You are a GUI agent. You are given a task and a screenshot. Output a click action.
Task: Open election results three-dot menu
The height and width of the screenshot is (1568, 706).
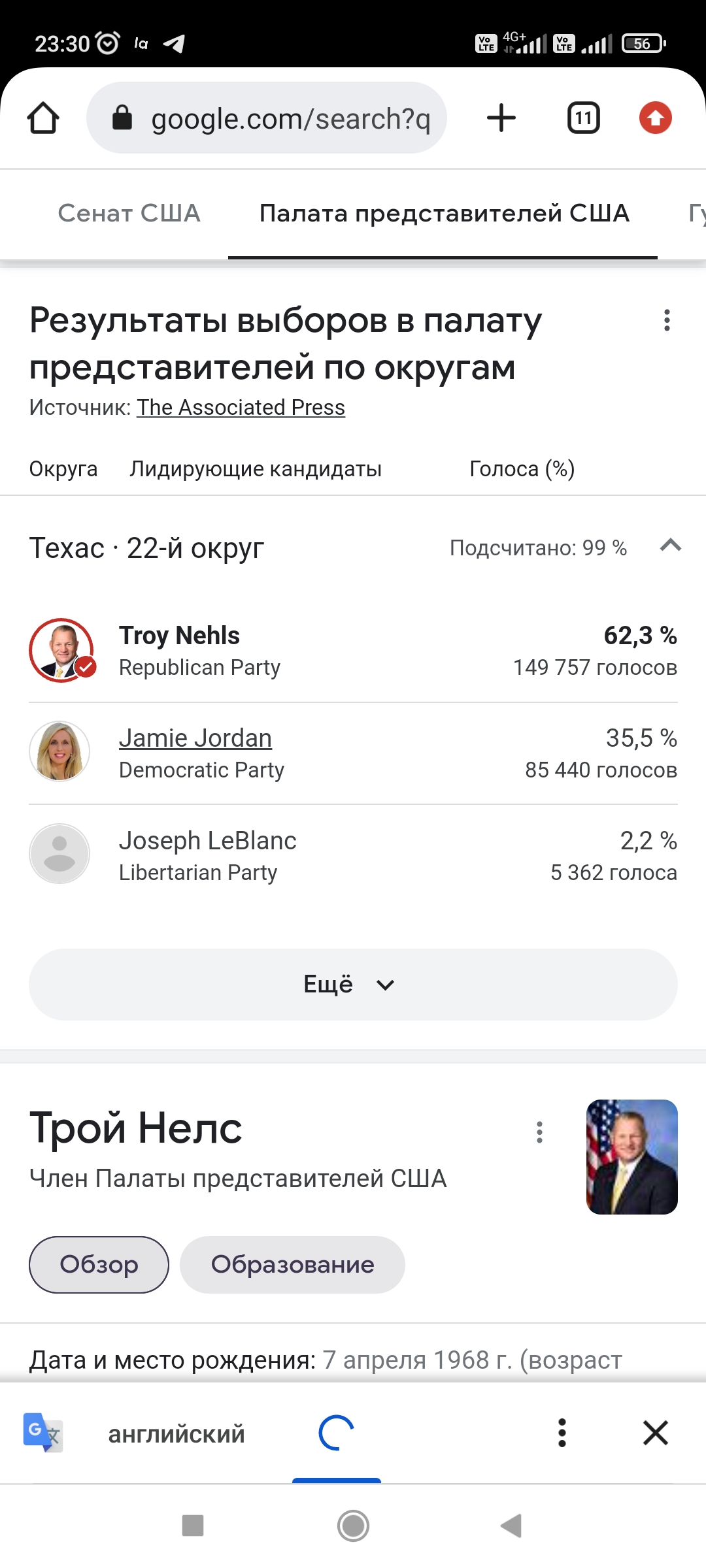click(667, 320)
